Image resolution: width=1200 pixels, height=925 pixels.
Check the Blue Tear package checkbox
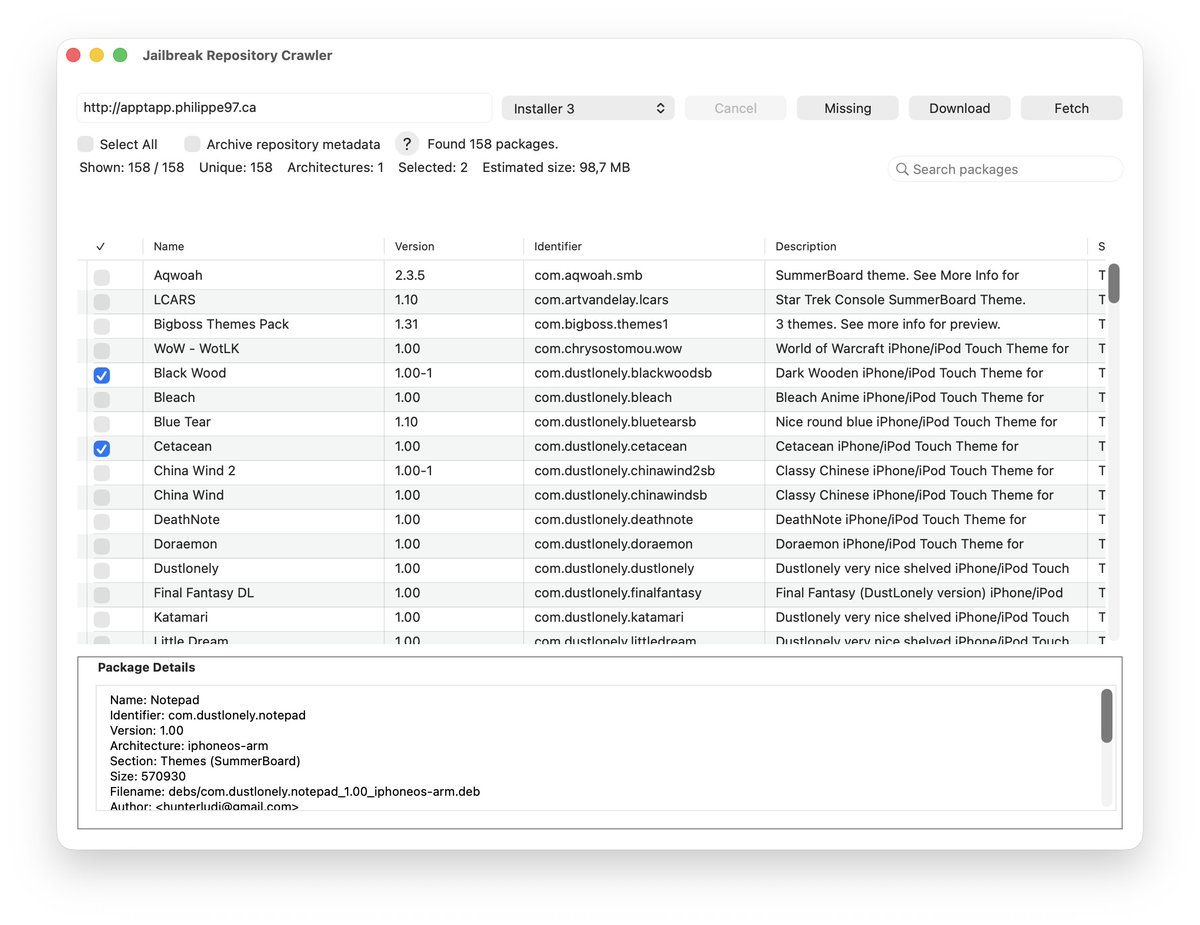click(102, 424)
